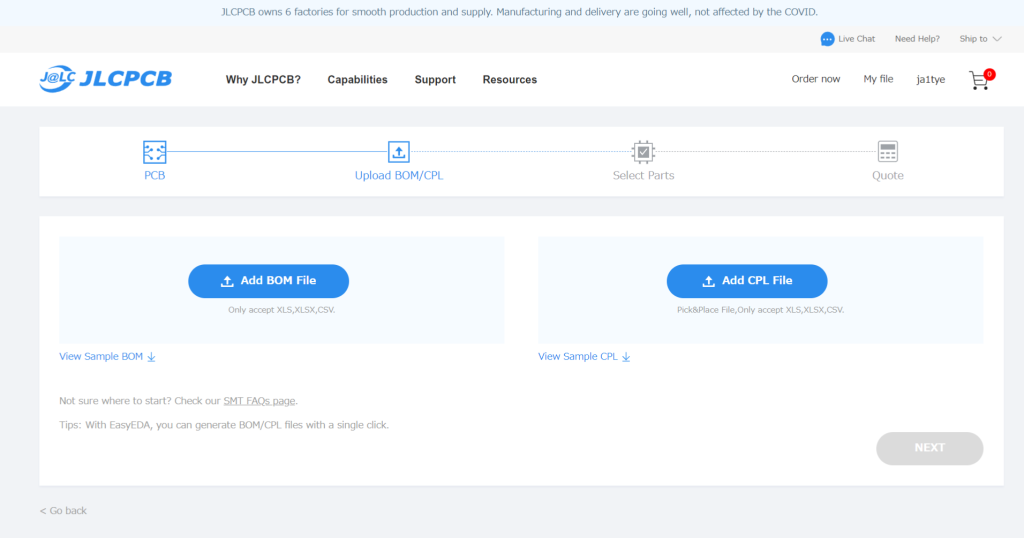The height and width of the screenshot is (538, 1024).
Task: Click the PCB step icon
Action: (154, 152)
